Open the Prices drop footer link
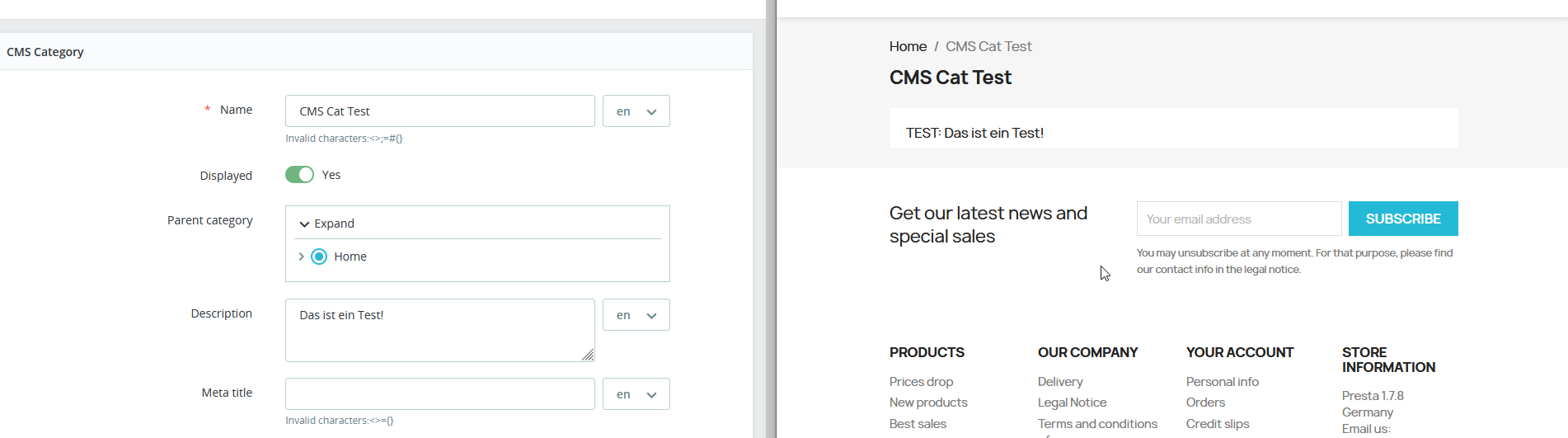The height and width of the screenshot is (438, 1568). click(921, 382)
